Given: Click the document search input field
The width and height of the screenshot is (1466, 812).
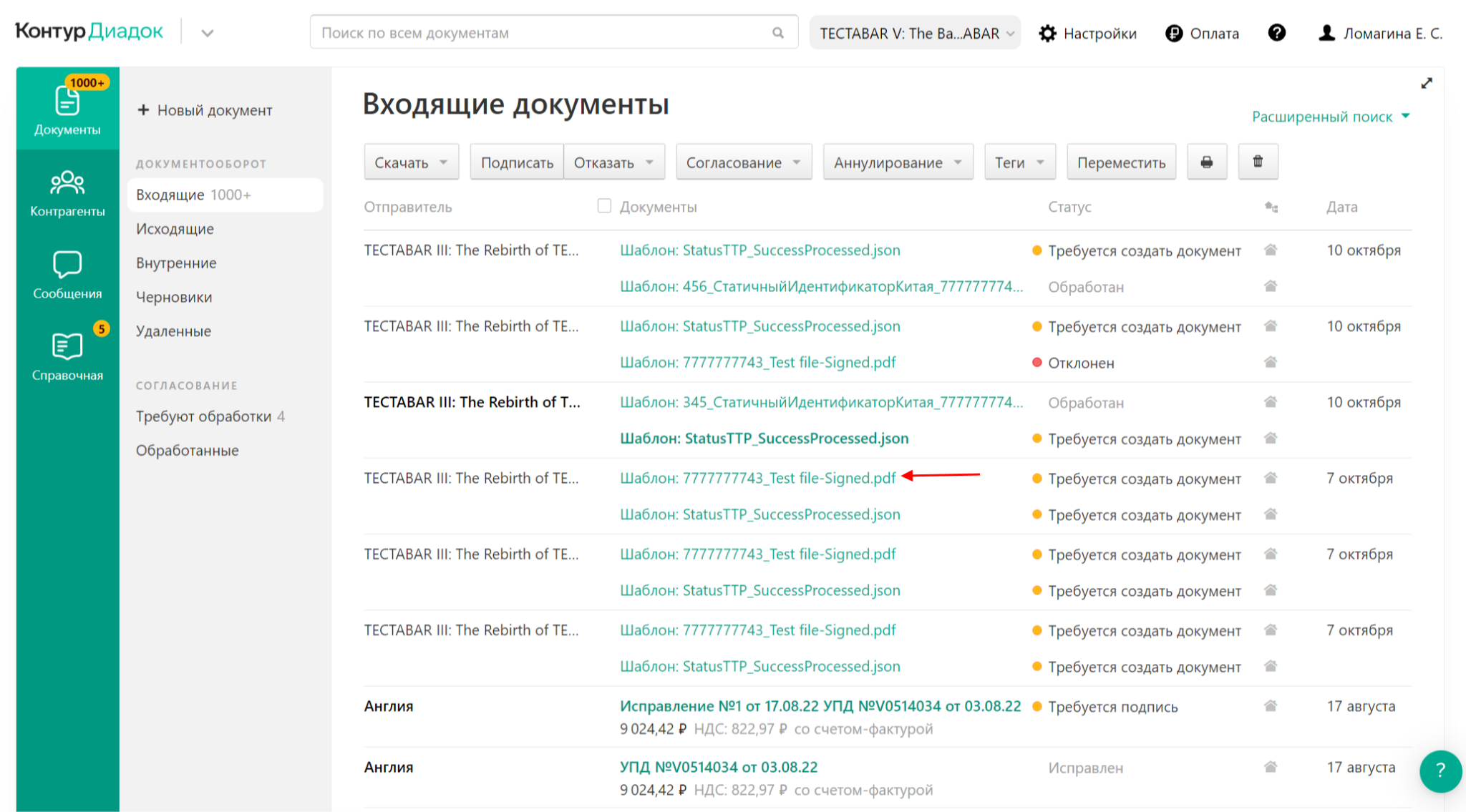Looking at the screenshot, I should 544,33.
